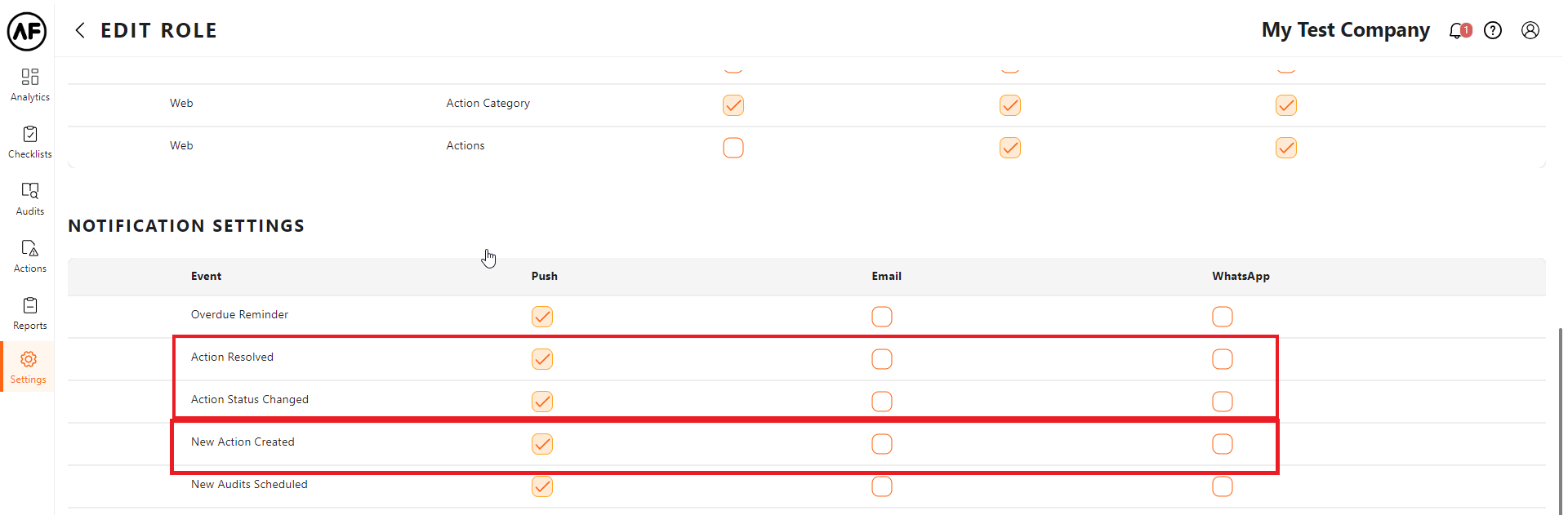
Task: Uncheck first Action Category permission box
Action: pyautogui.click(x=733, y=105)
